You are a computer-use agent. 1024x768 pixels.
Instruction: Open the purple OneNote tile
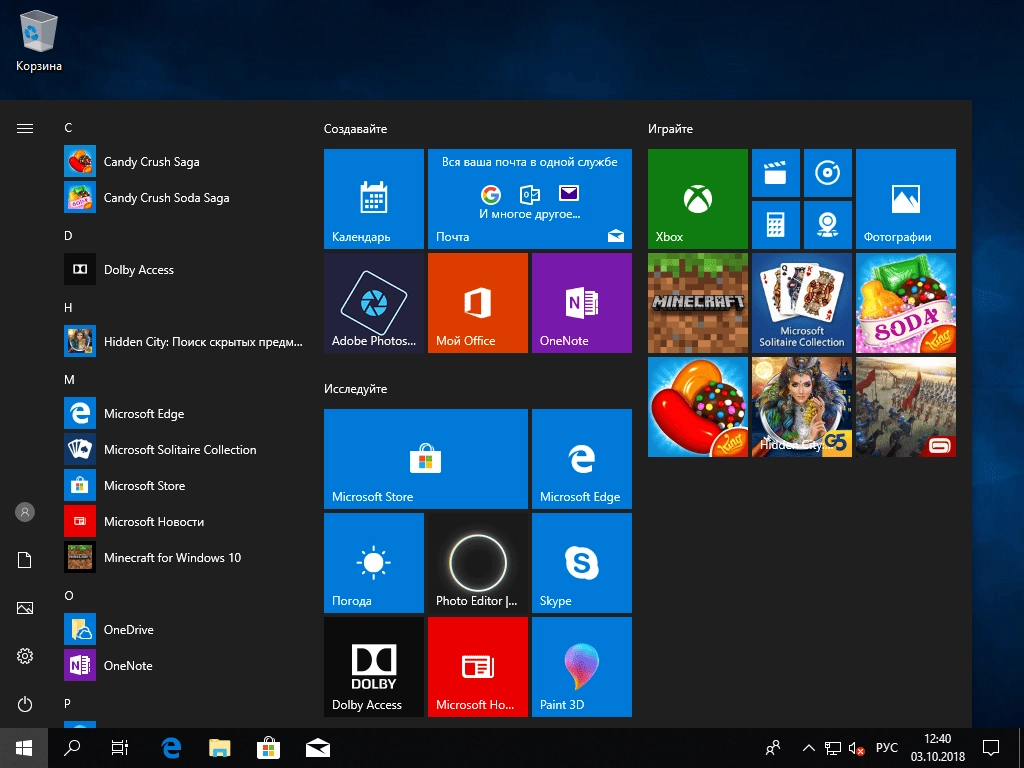pyautogui.click(x=582, y=303)
